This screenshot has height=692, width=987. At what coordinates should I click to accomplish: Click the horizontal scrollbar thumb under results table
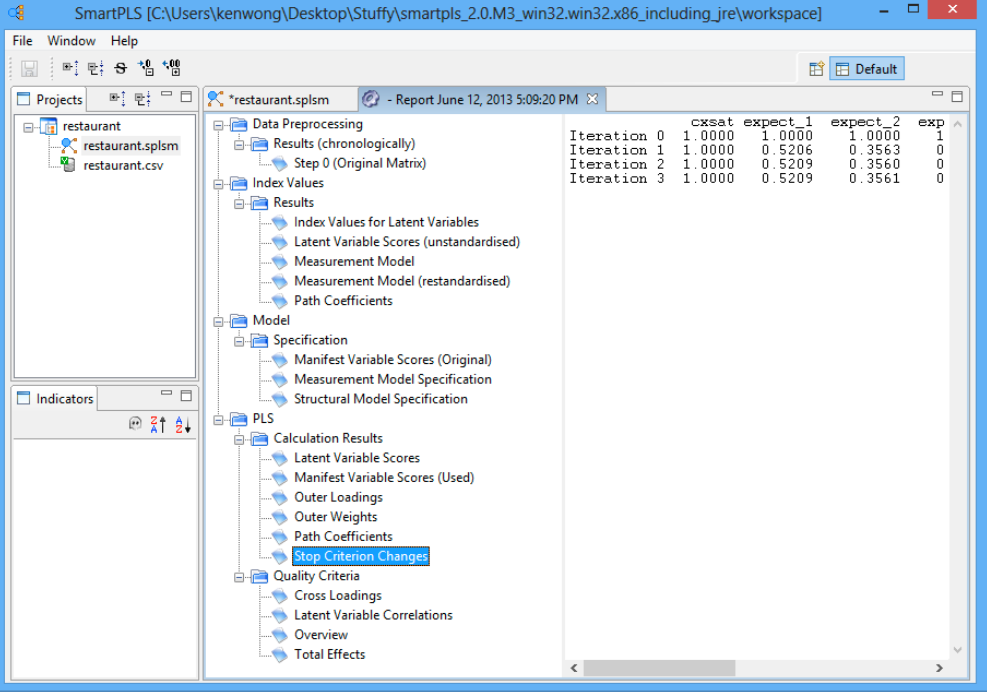click(x=658, y=667)
